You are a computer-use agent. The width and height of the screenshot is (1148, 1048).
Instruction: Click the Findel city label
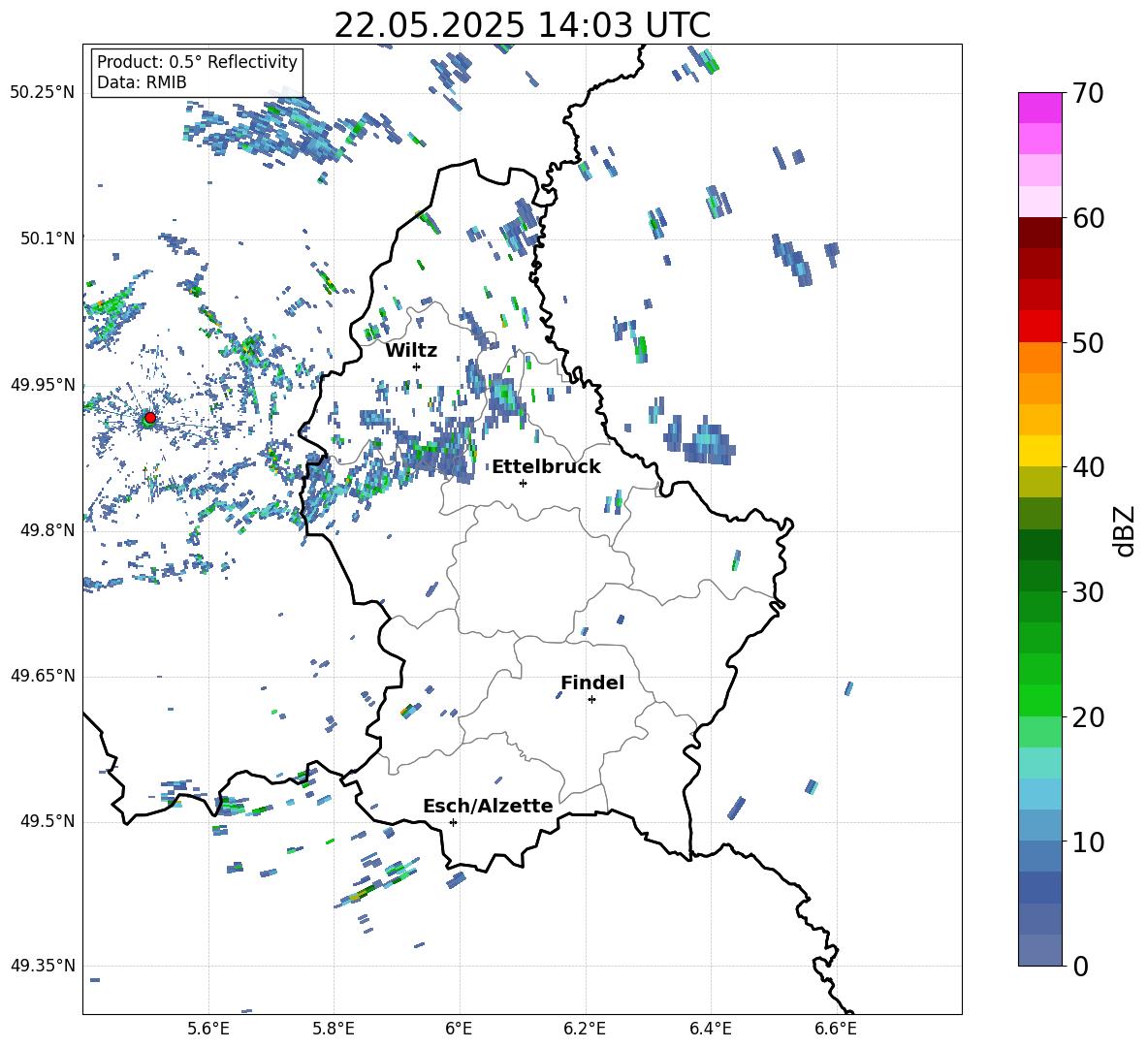pos(592,683)
